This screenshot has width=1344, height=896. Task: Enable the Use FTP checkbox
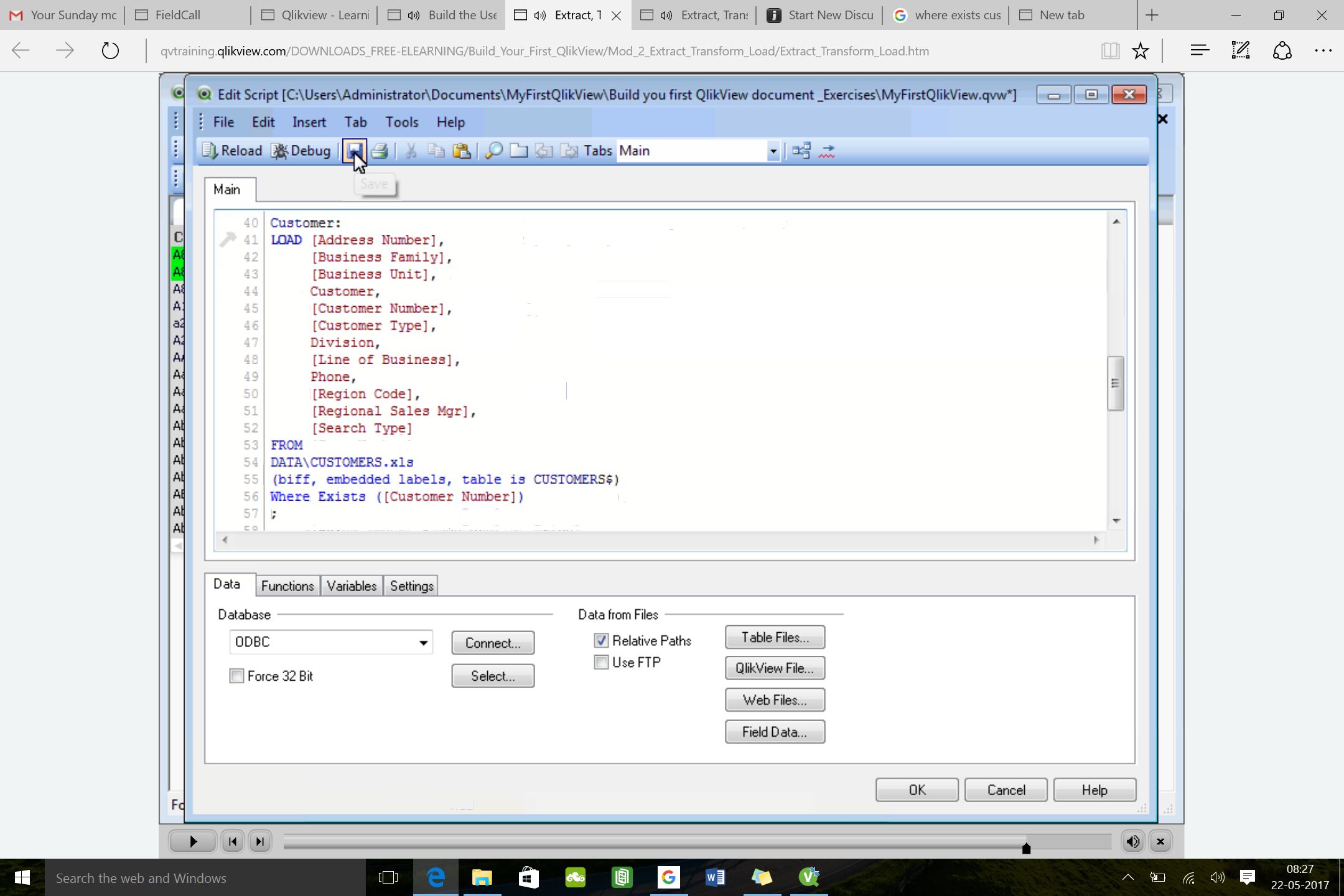click(x=601, y=662)
